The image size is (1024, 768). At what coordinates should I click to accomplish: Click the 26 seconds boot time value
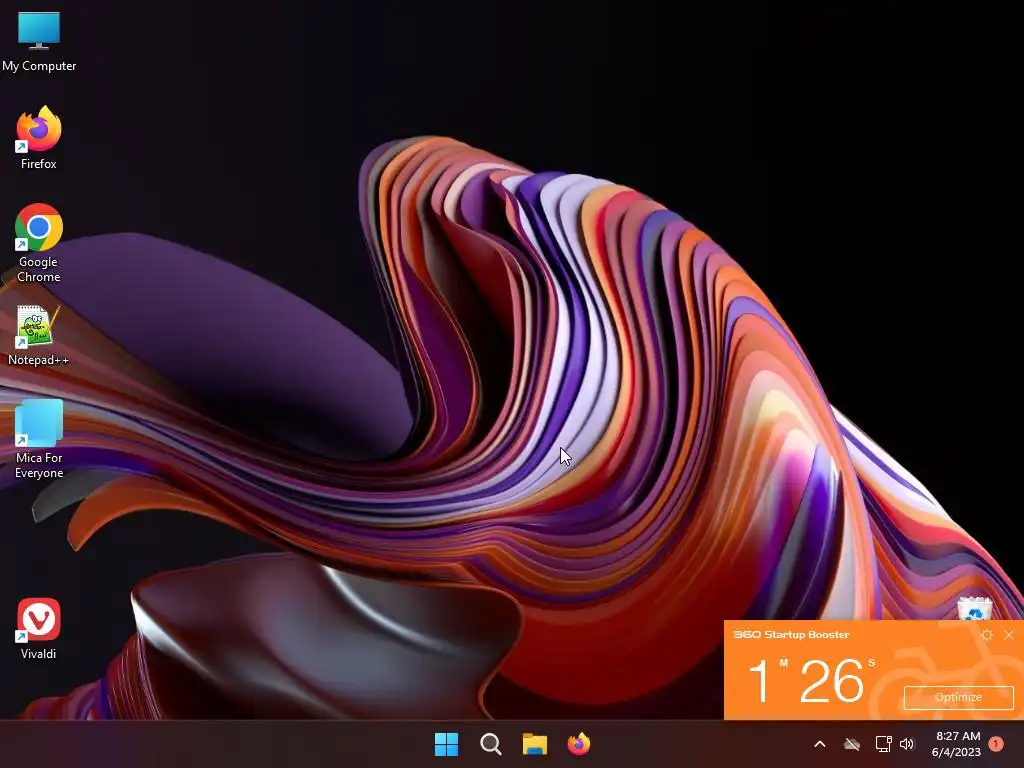(831, 681)
